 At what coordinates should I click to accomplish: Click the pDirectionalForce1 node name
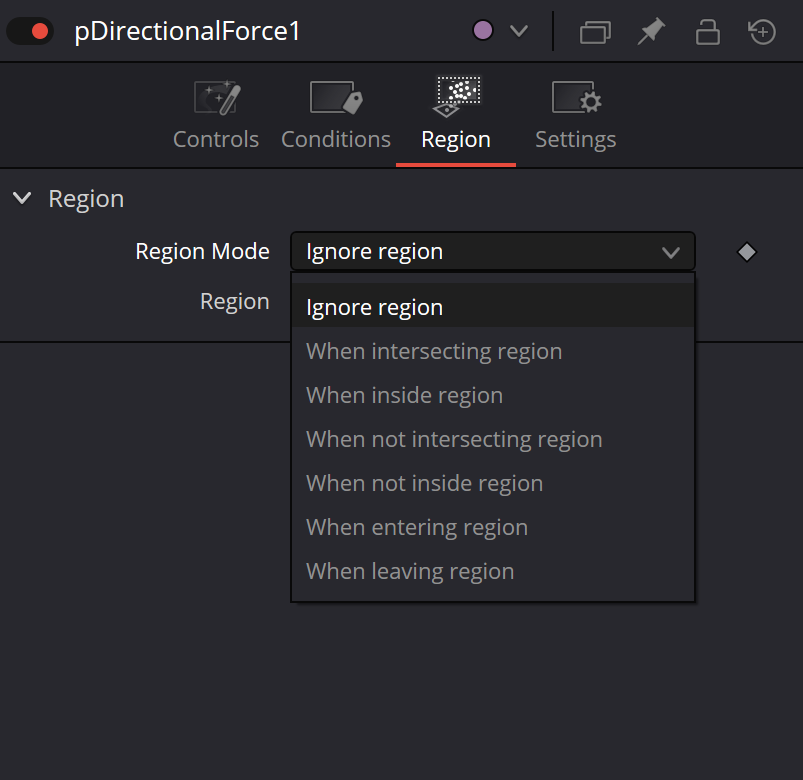187,31
